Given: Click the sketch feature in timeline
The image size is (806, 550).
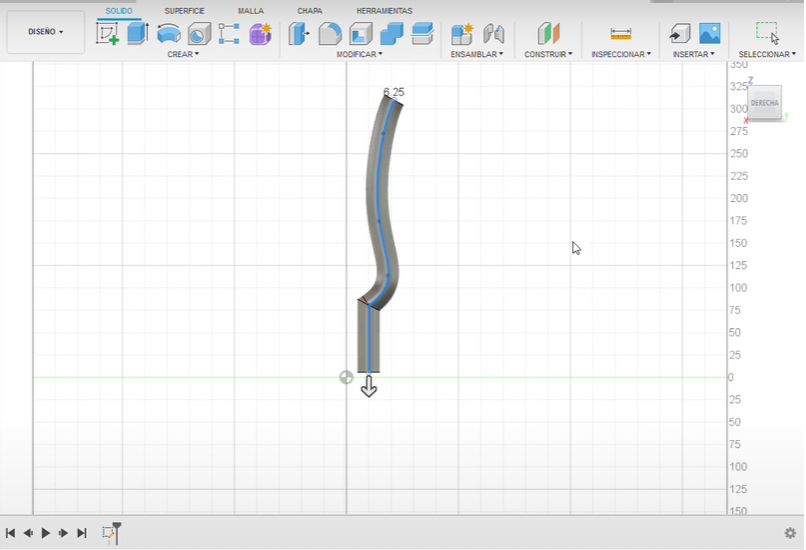Looking at the screenshot, I should tap(107, 533).
